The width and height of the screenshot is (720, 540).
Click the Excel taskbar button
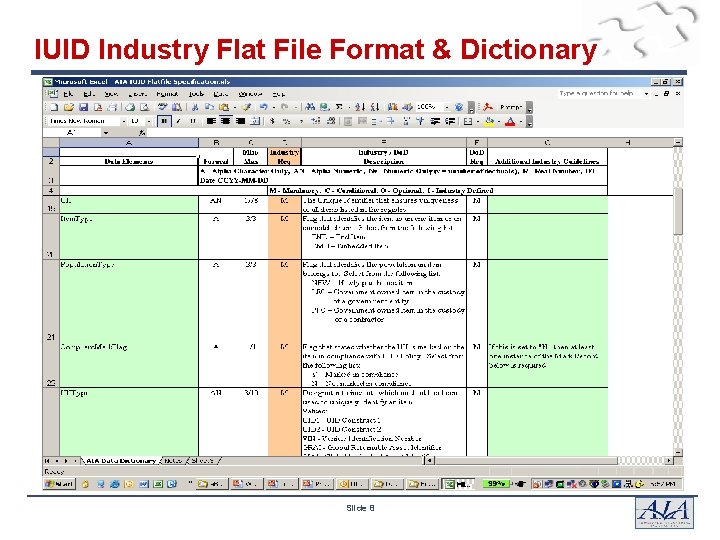click(x=460, y=484)
